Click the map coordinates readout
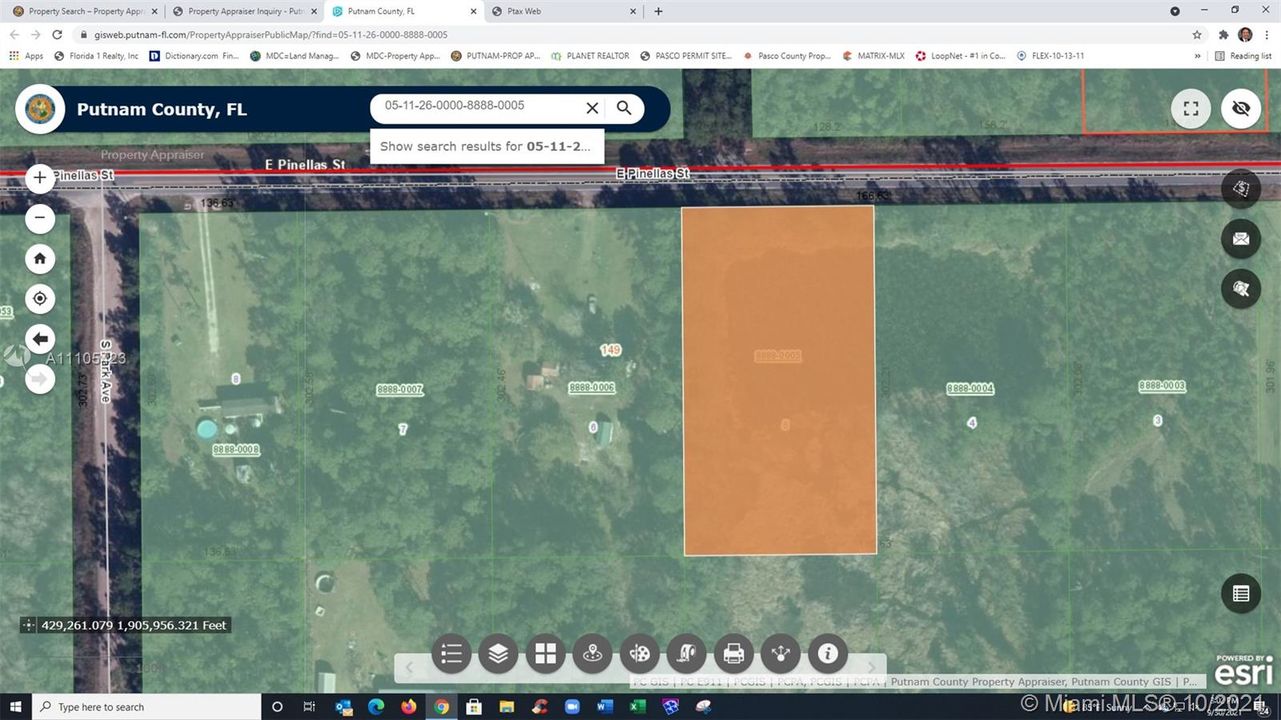Image resolution: width=1281 pixels, height=720 pixels. tap(134, 625)
